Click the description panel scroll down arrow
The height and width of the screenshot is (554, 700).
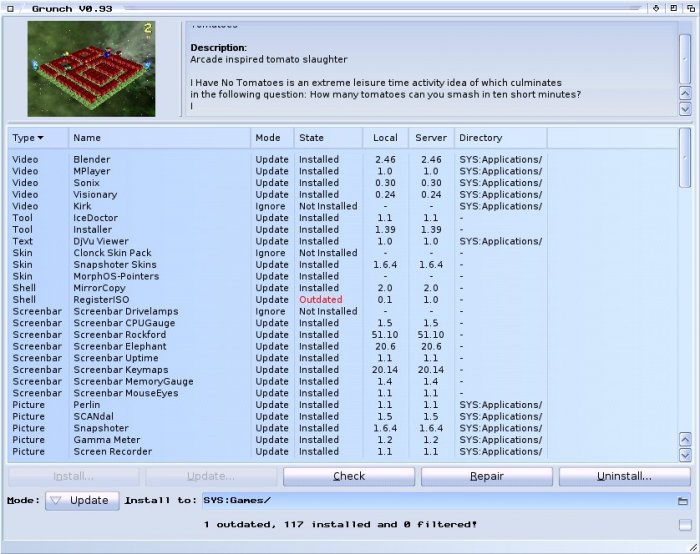click(x=685, y=108)
